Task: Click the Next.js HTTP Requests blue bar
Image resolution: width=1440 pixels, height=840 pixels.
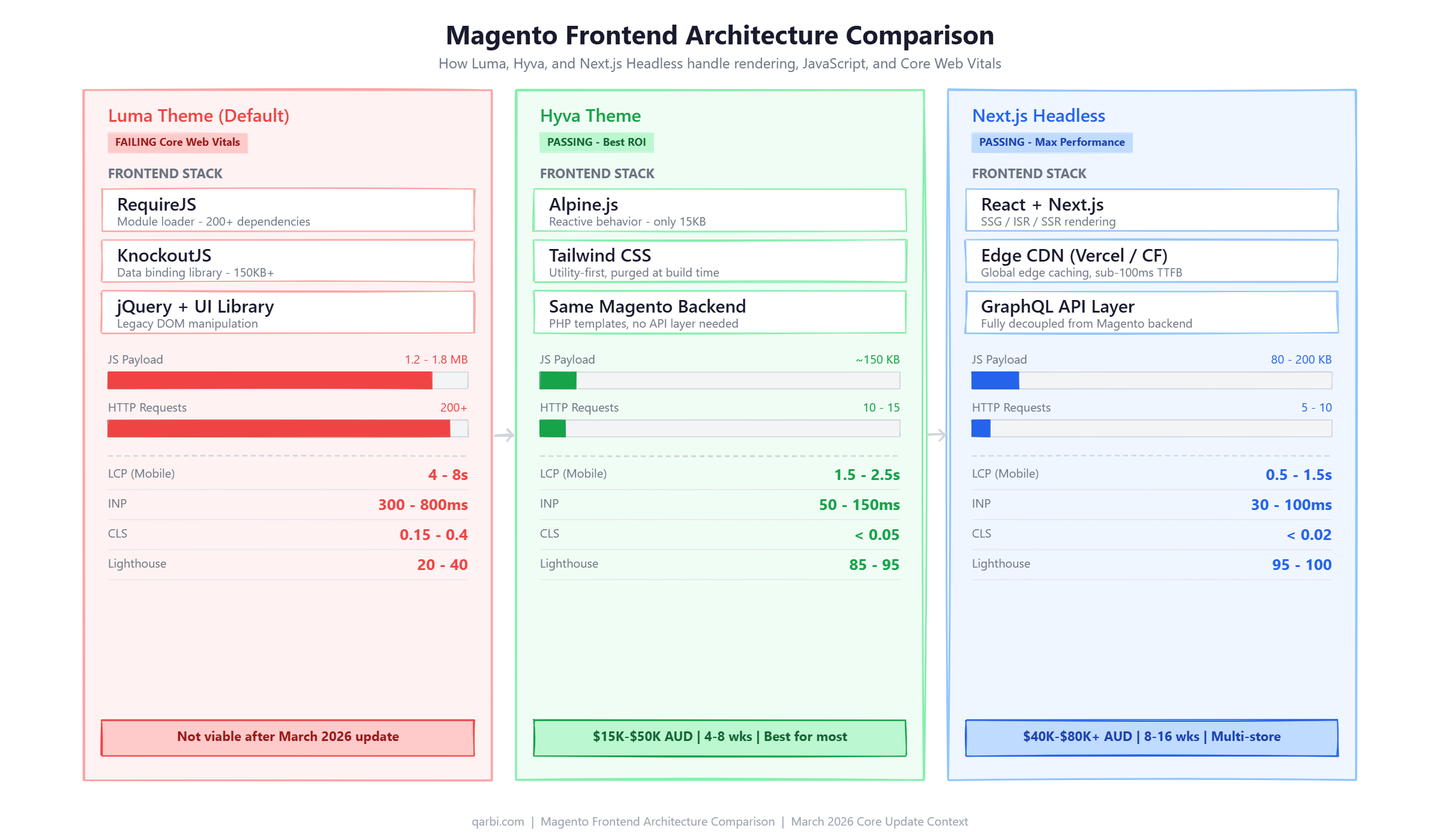Action: point(981,428)
